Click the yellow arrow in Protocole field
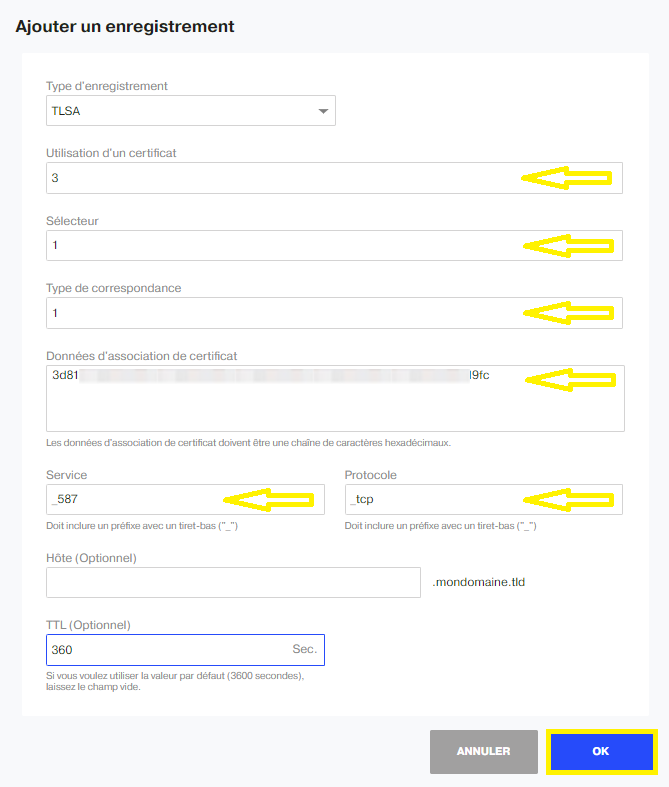The width and height of the screenshot is (669, 787). coord(568,499)
